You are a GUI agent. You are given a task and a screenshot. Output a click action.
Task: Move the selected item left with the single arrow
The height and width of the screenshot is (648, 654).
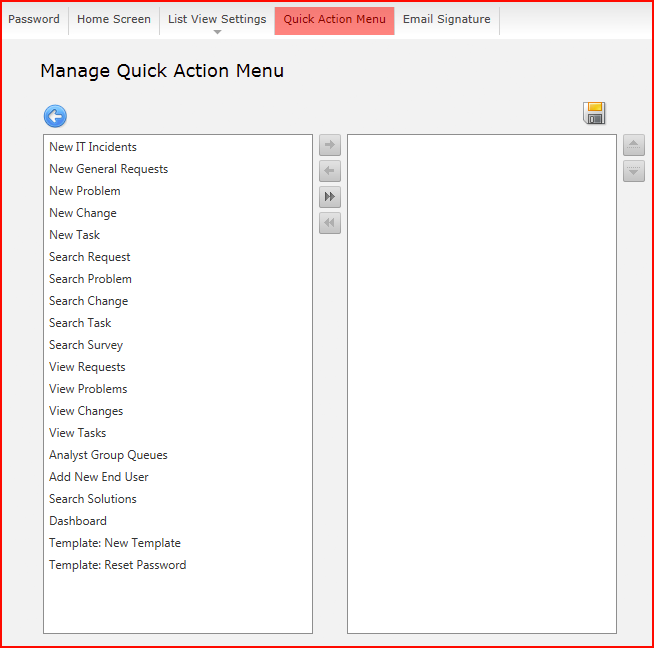click(x=330, y=171)
